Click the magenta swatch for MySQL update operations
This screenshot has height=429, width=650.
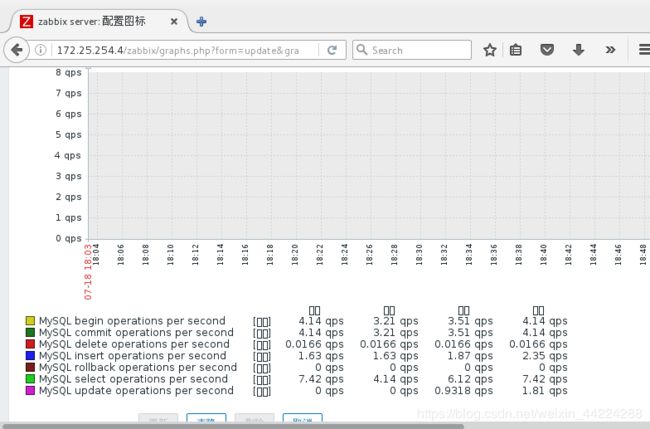point(30,390)
